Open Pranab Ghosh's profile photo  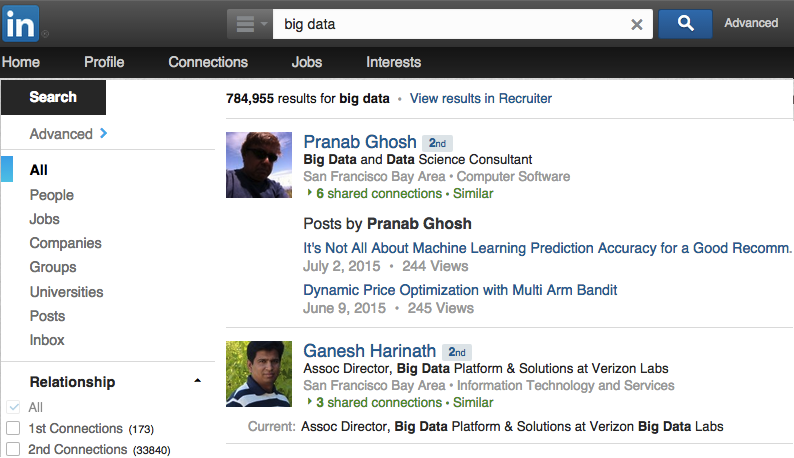click(259, 165)
